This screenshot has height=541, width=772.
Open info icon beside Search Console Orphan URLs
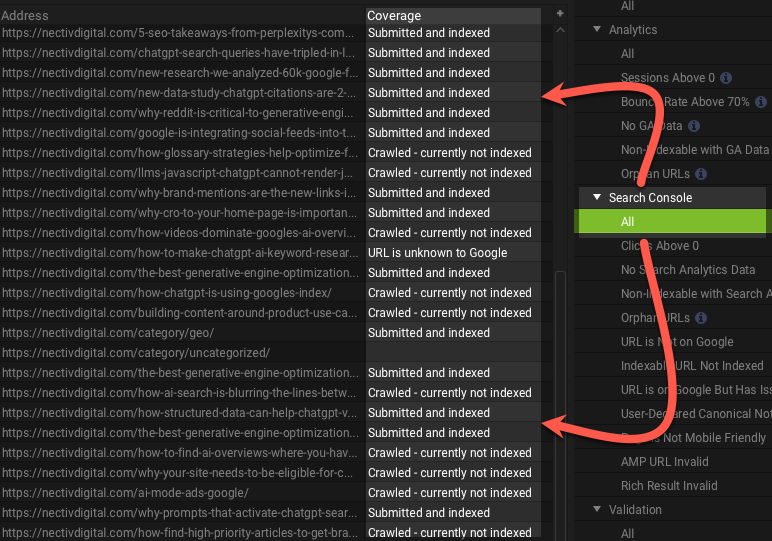tap(701, 318)
